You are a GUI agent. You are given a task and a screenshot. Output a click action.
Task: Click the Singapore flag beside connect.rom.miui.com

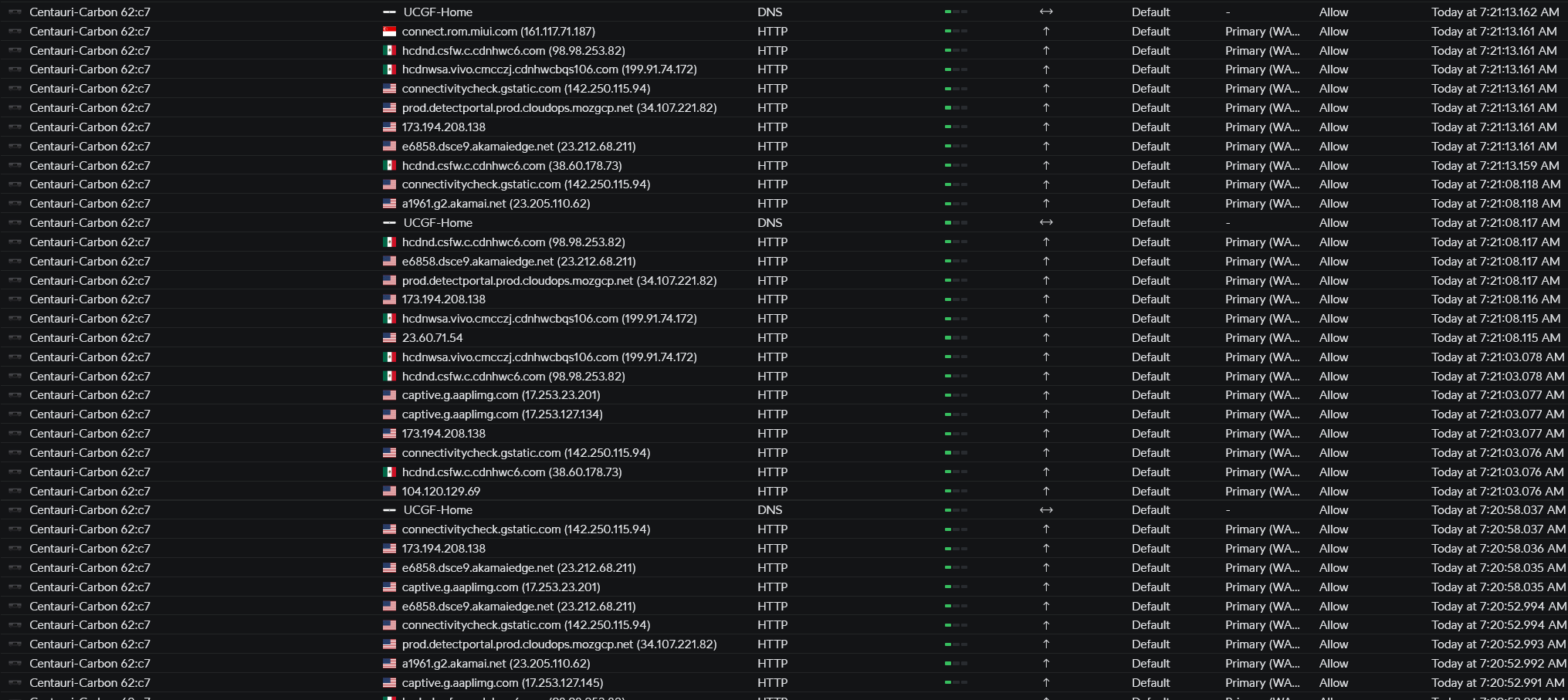click(x=389, y=32)
